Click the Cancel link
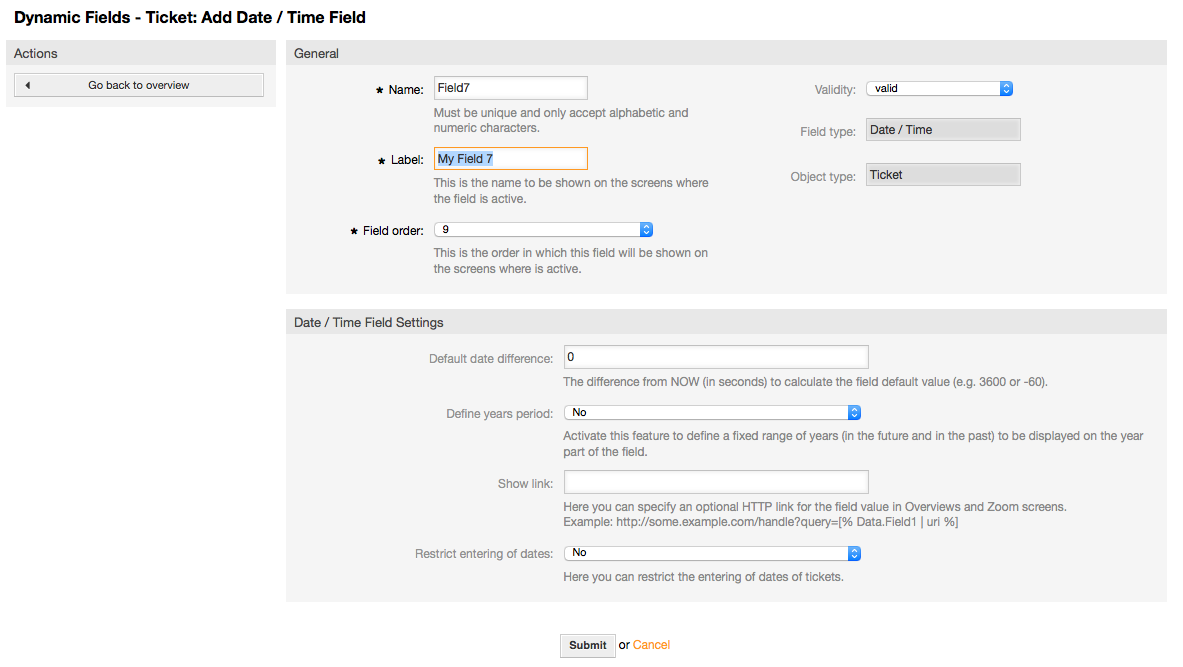The image size is (1183, 667). [x=651, y=645]
